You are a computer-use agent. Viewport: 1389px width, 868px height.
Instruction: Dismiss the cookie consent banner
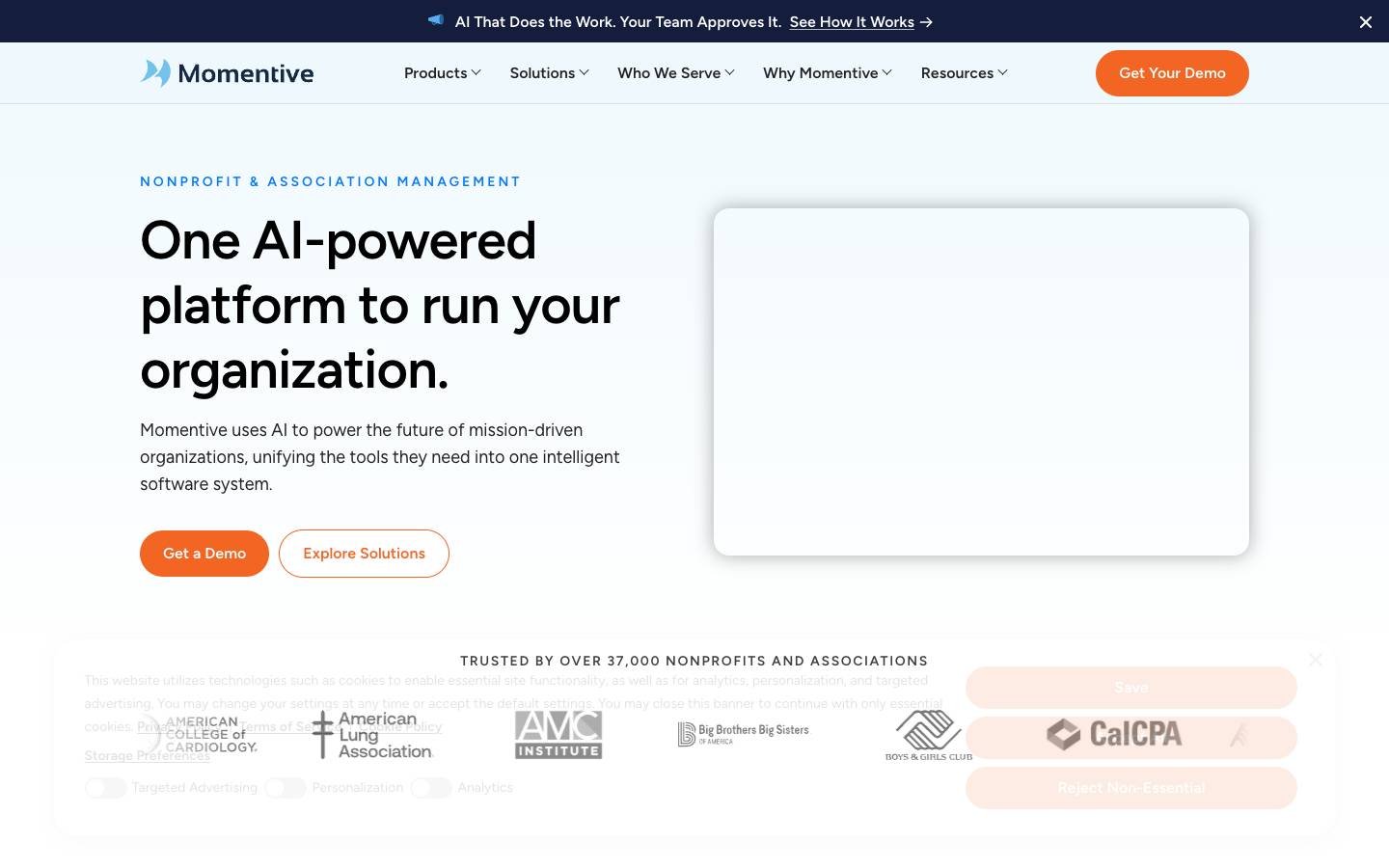click(x=1316, y=660)
